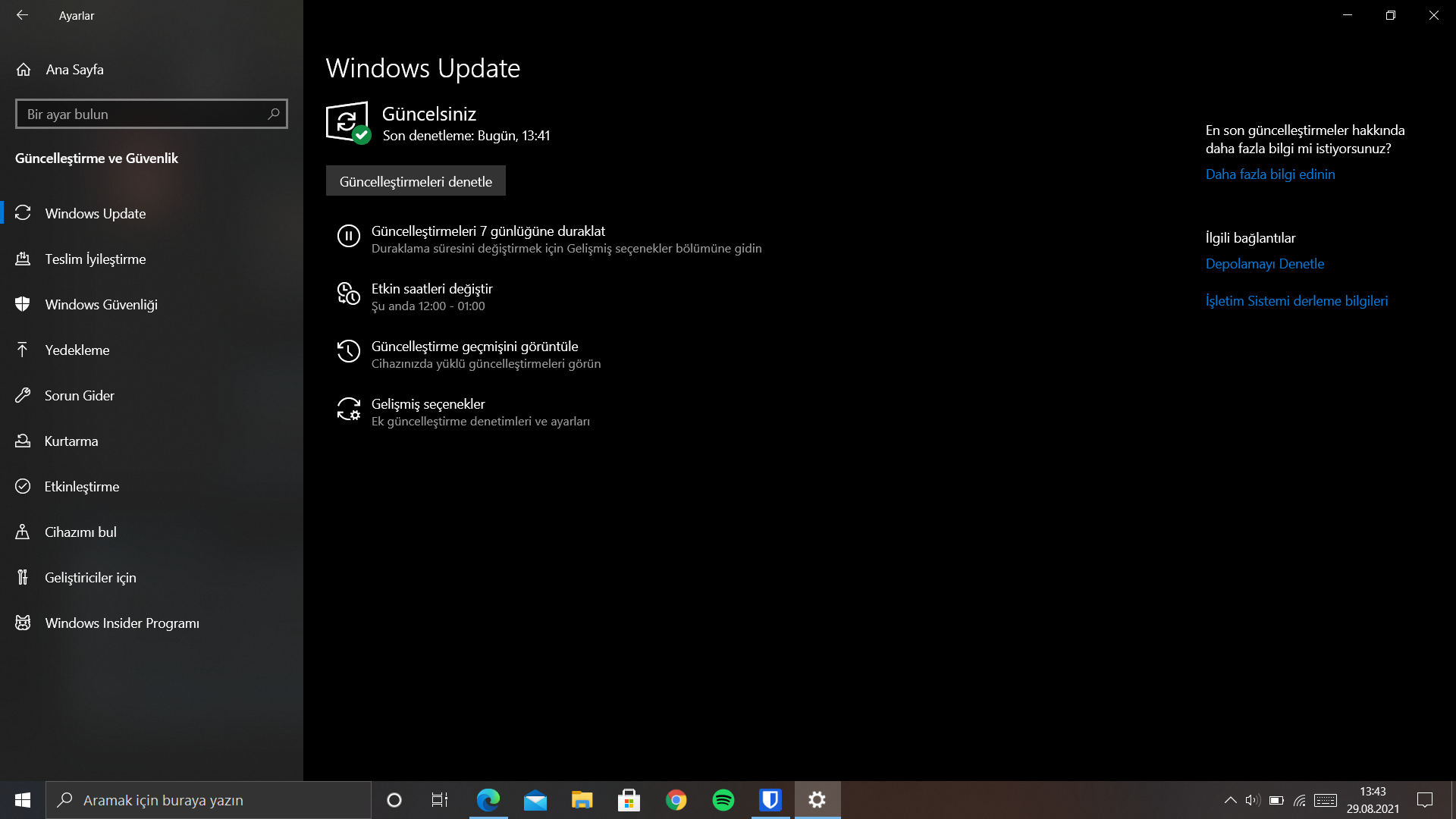Screen dimensions: 1456x819
Task: Click the back arrow in Ayarlar
Action: coord(22,15)
